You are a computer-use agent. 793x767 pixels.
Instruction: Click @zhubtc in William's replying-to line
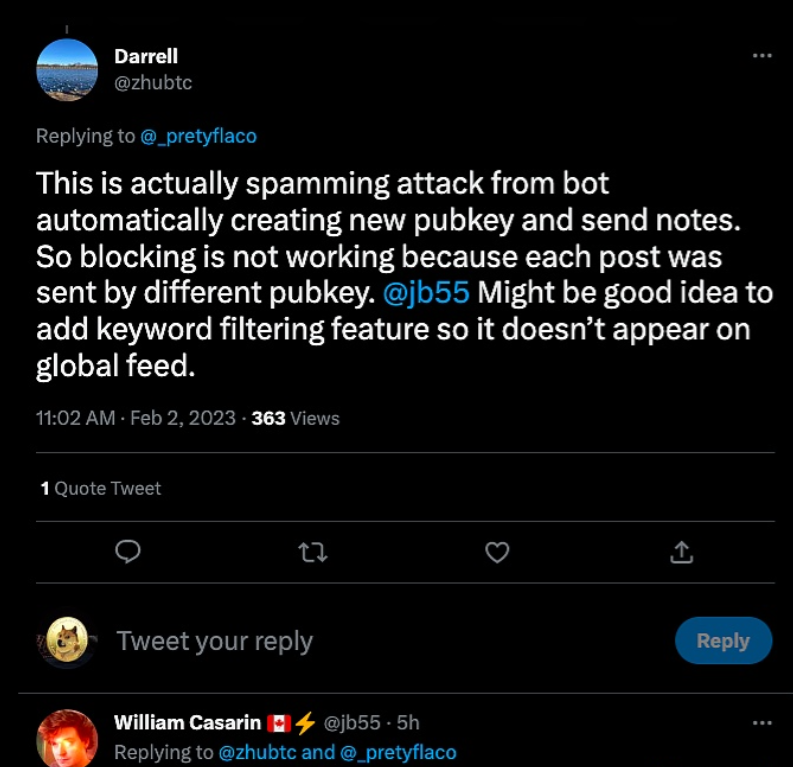click(x=257, y=752)
